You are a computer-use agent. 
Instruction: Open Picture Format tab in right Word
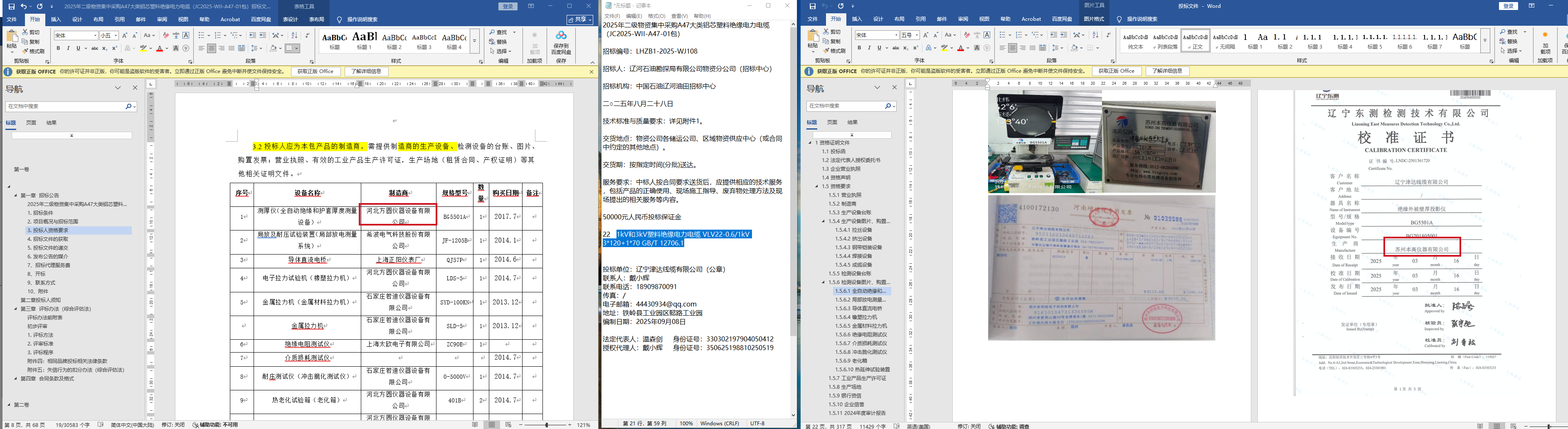pos(1094,20)
